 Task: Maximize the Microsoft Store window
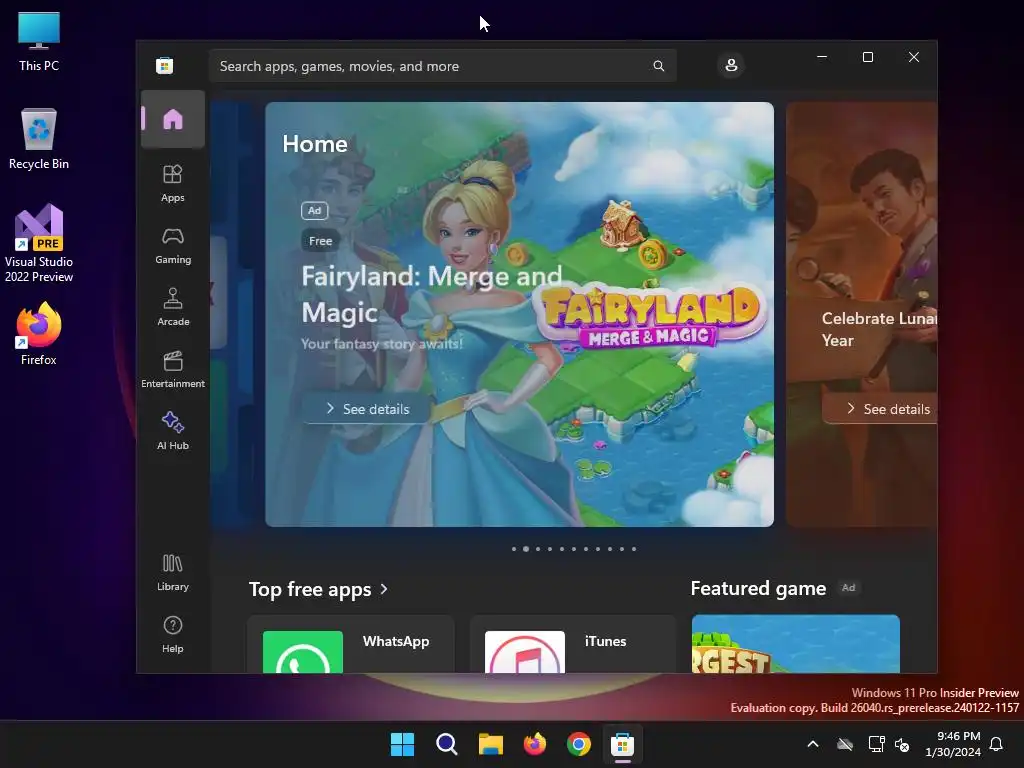click(x=868, y=57)
